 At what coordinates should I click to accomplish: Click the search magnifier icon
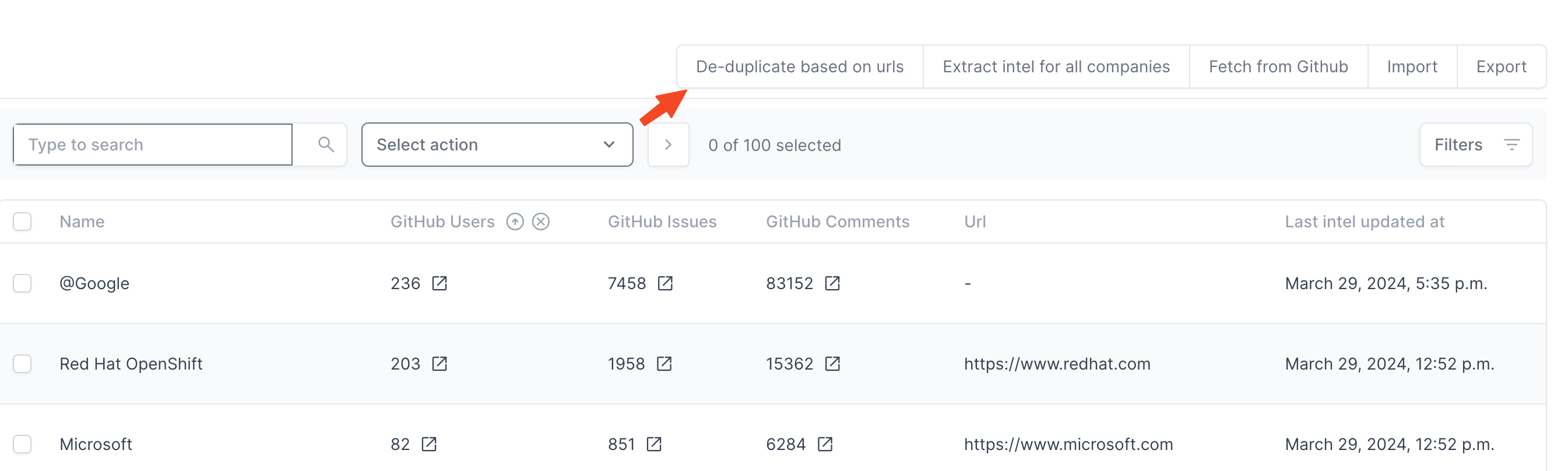pyautogui.click(x=326, y=144)
